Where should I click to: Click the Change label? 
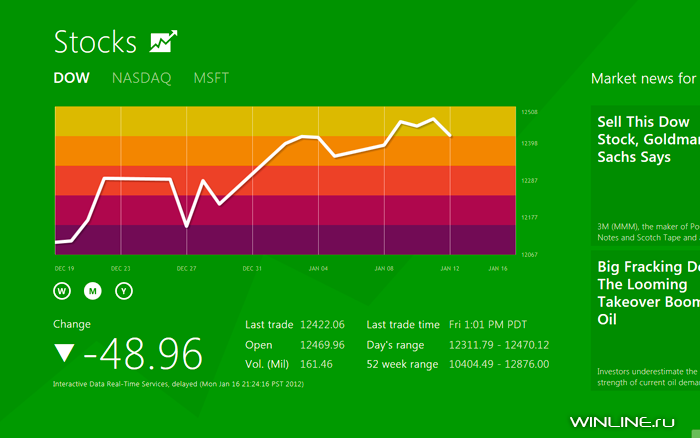[x=72, y=324]
